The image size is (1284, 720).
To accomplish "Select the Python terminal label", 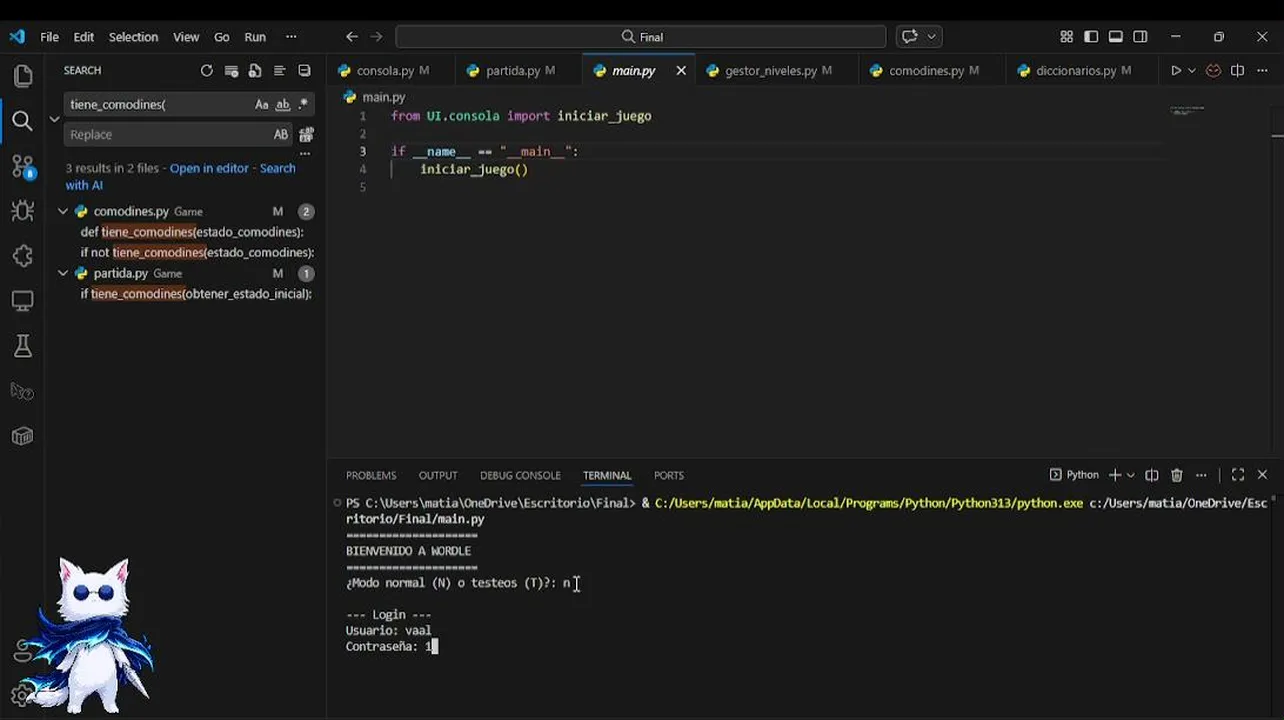I will click(1074, 475).
